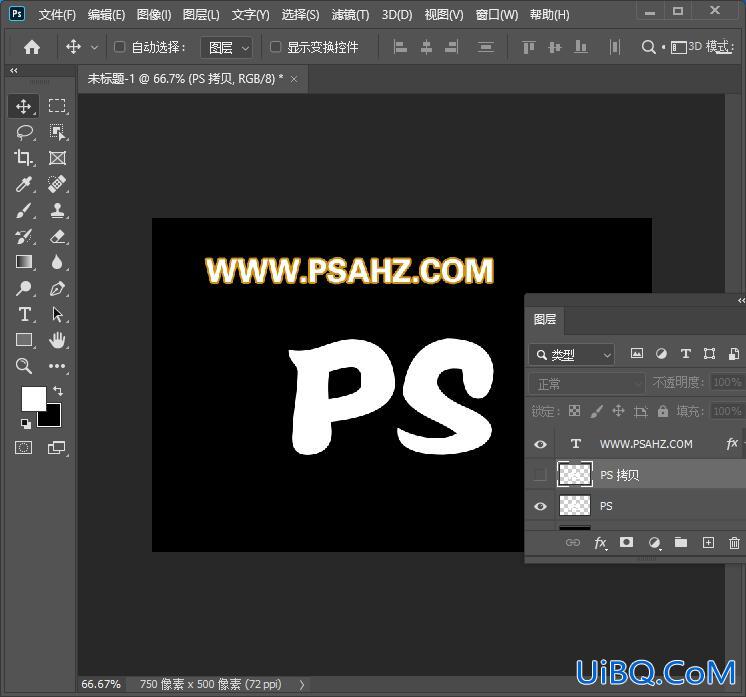This screenshot has width=746, height=697.
Task: Open the status bar info arrow
Action: 302,685
